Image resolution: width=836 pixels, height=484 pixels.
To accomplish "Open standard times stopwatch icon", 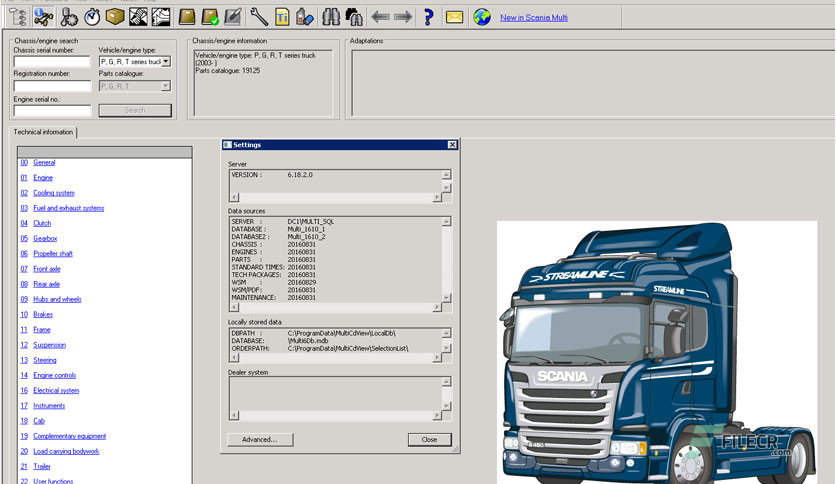I will [92, 17].
